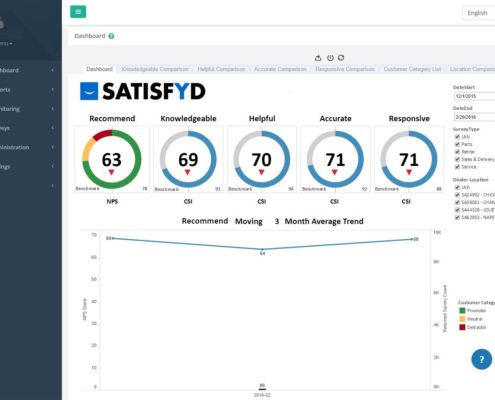Uncheck the Rental survey type
495x400 pixels.
click(x=457, y=152)
